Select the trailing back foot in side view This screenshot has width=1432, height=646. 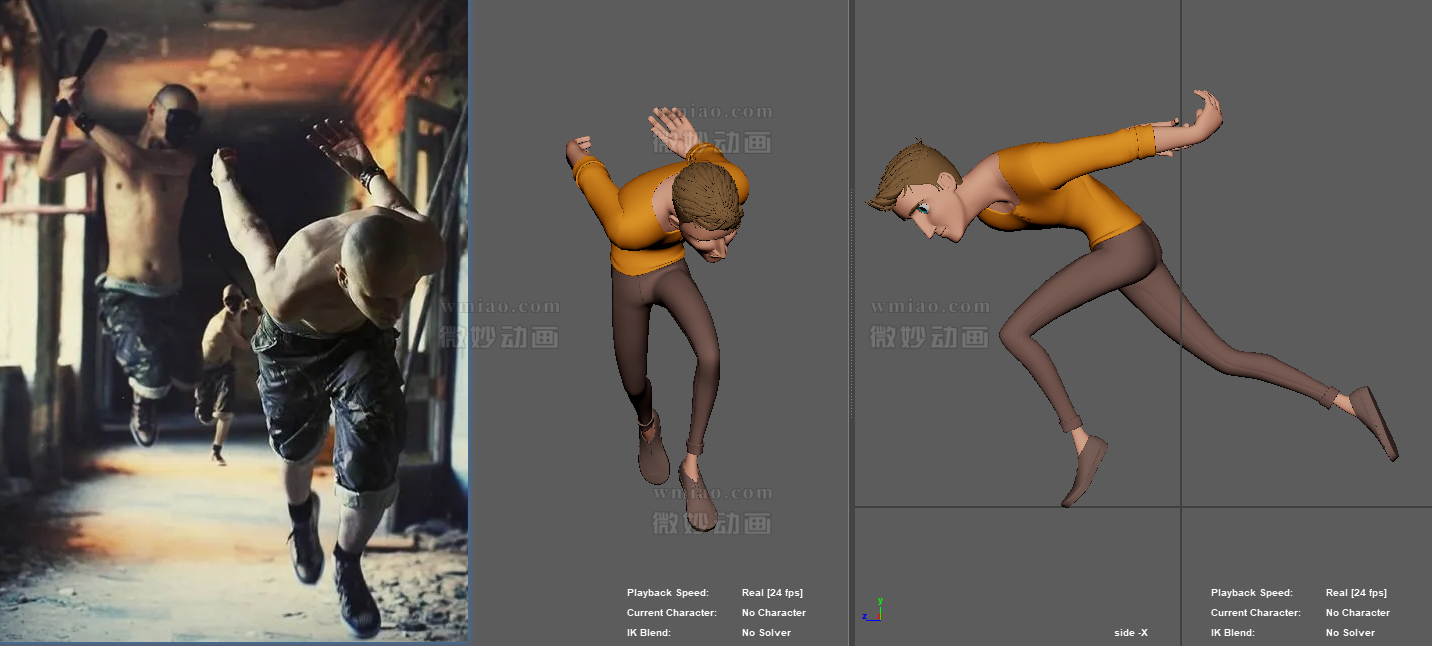(1377, 420)
